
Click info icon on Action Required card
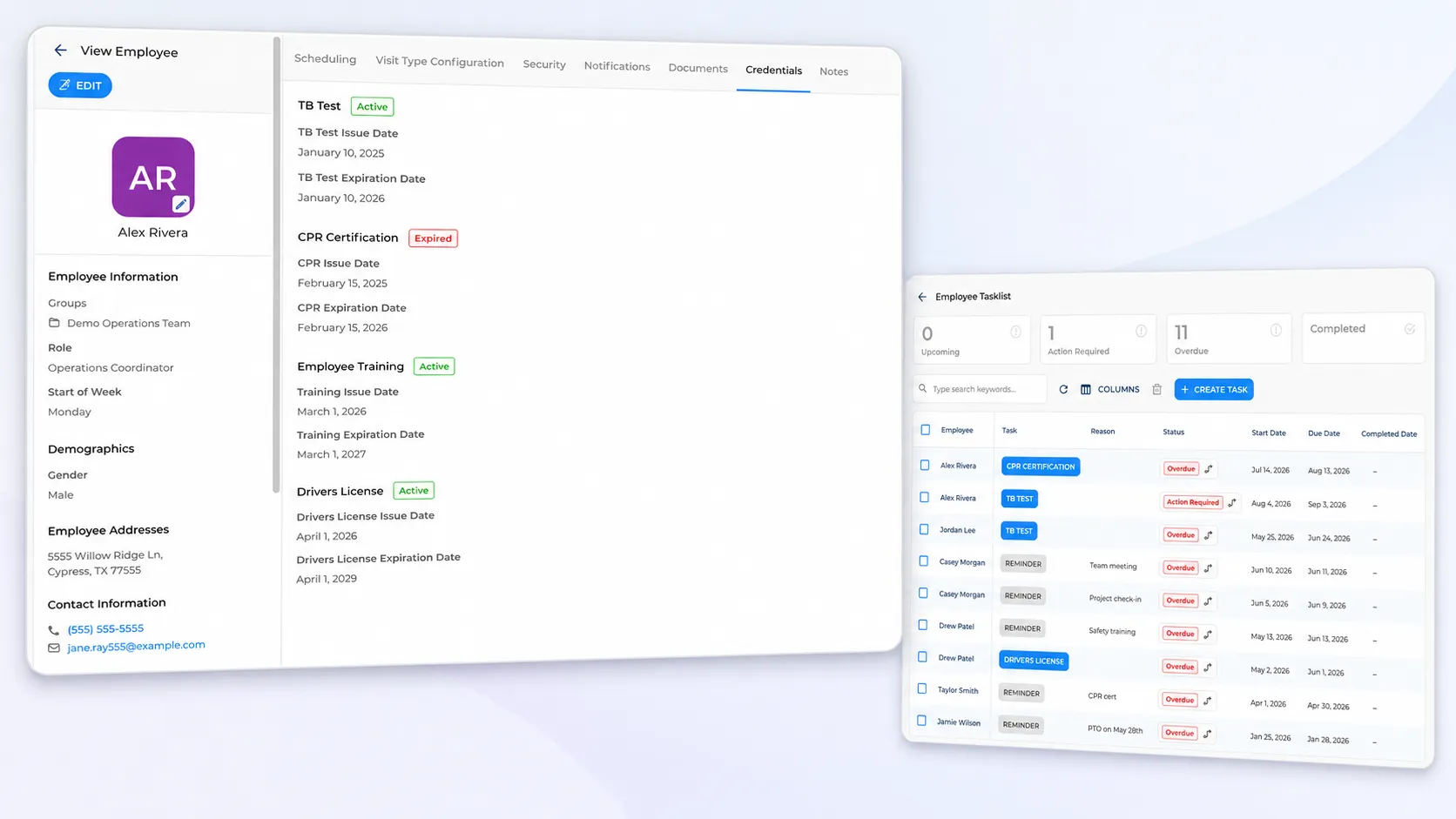tap(1141, 331)
